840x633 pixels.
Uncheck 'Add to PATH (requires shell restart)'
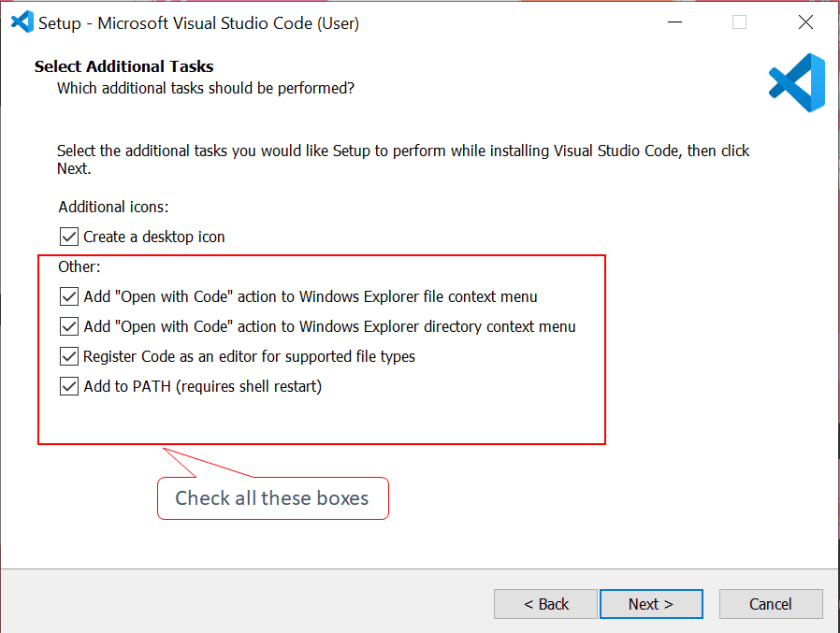tap(68, 386)
